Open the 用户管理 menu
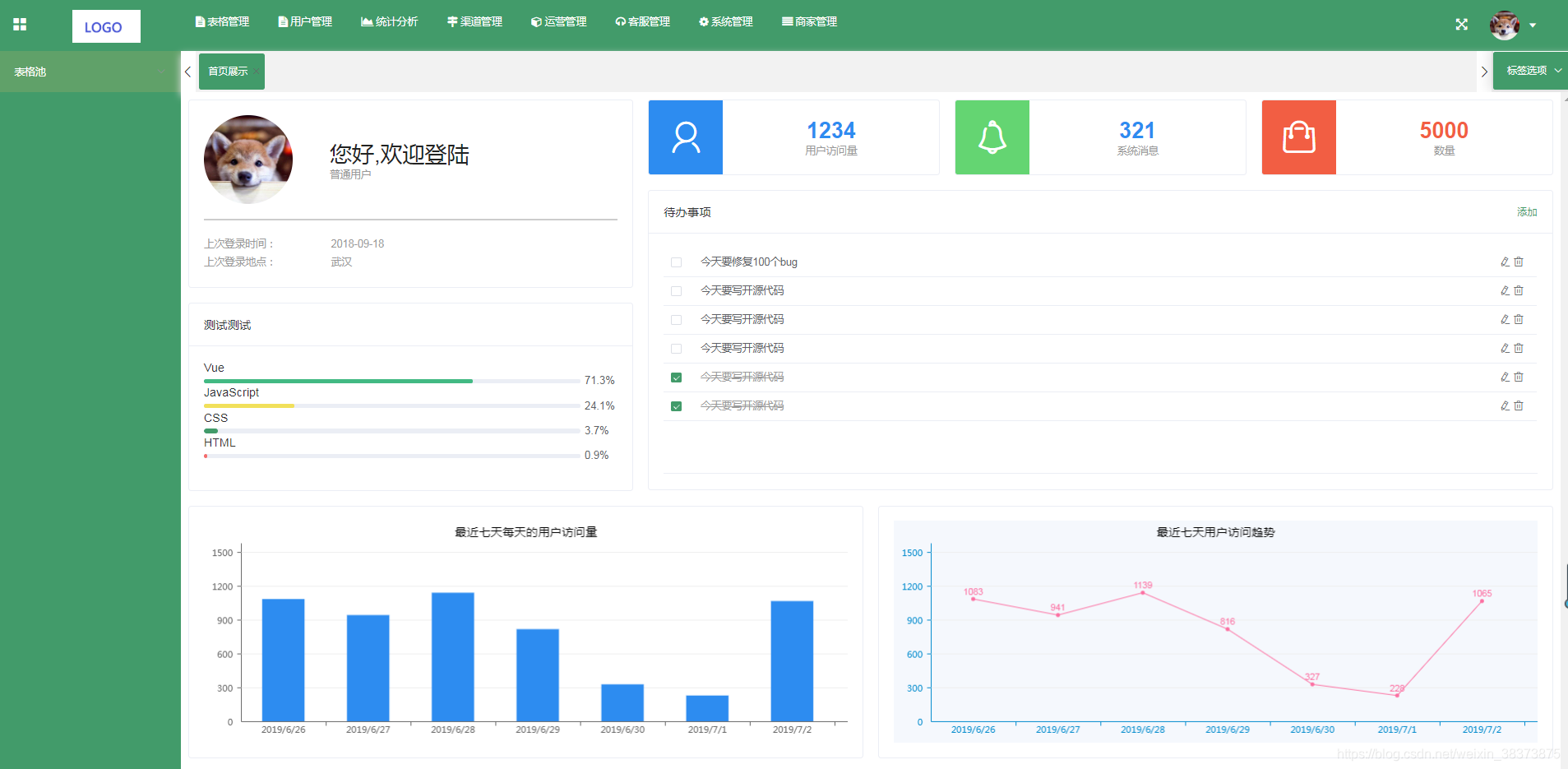Viewport: 1568px width, 769px height. point(305,22)
